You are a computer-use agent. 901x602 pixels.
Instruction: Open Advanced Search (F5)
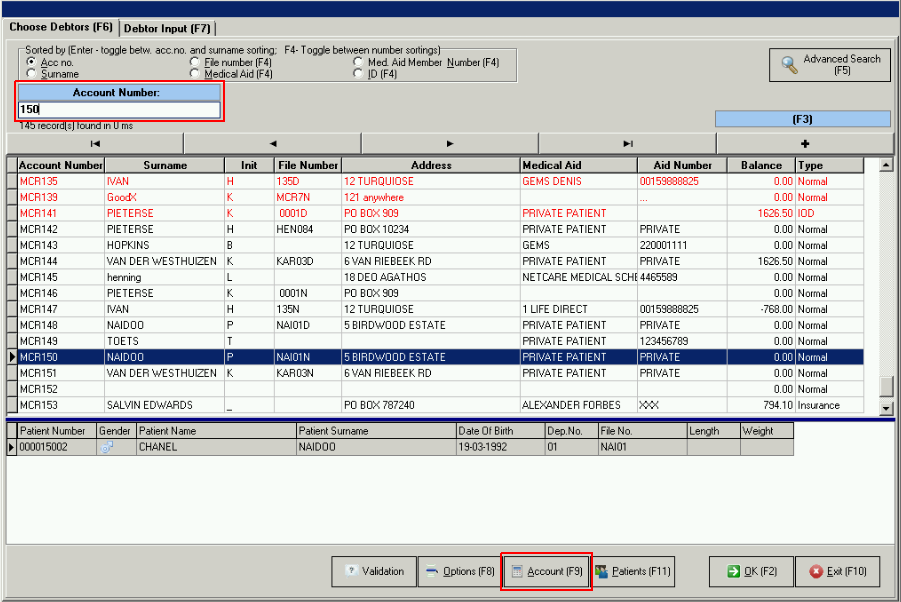[x=830, y=65]
